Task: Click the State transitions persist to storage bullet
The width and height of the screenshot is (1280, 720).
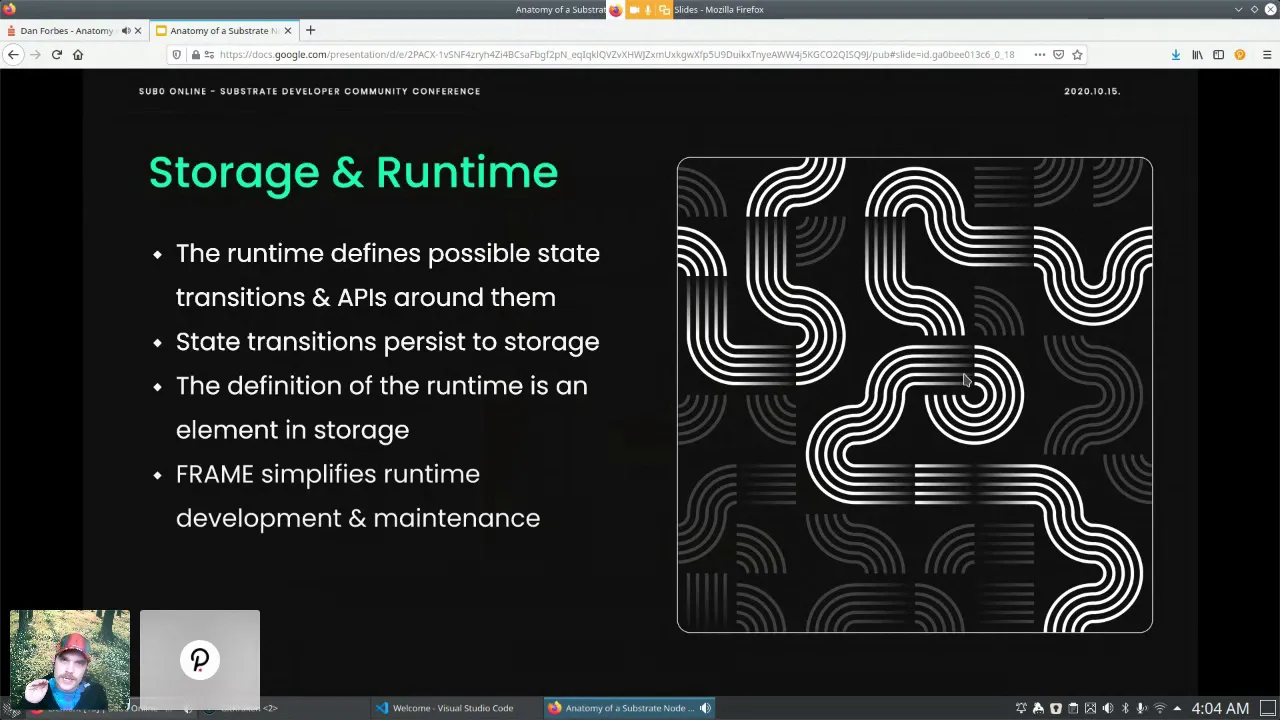Action: pos(387,342)
